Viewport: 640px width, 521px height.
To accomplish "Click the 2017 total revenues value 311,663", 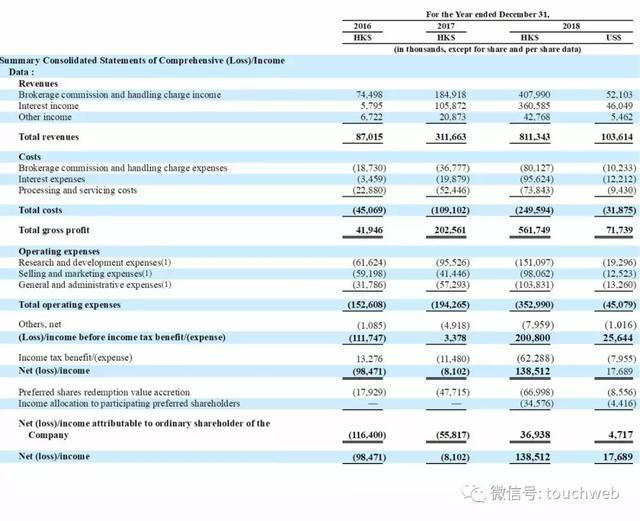I will [x=450, y=137].
